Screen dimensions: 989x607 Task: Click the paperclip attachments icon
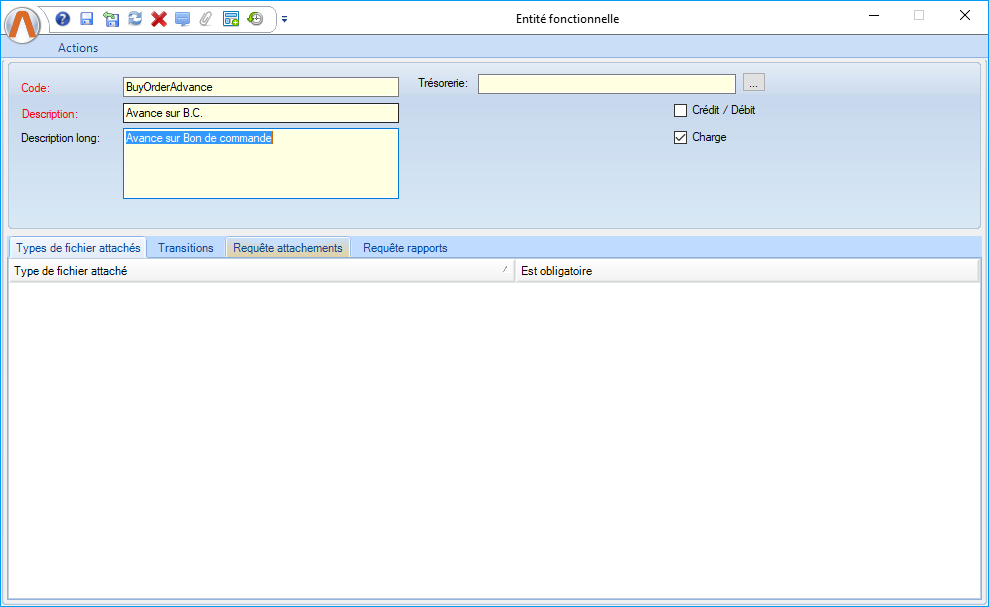click(x=206, y=18)
